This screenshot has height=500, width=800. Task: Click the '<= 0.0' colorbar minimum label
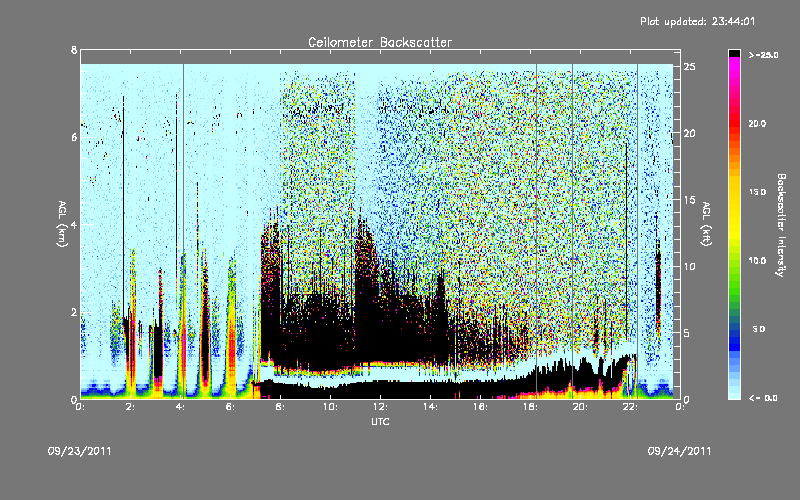pos(764,398)
